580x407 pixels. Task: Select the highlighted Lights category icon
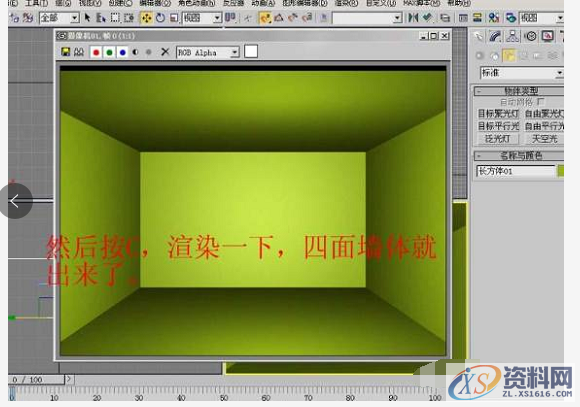[509, 56]
